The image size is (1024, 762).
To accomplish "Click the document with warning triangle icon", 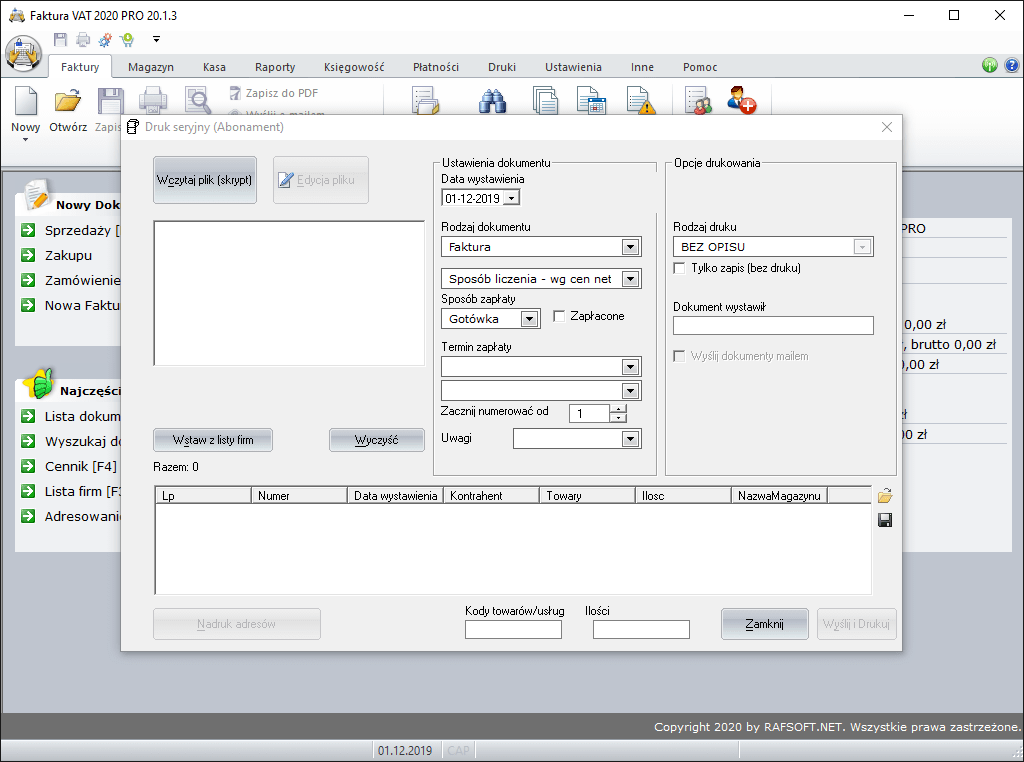I will click(641, 101).
